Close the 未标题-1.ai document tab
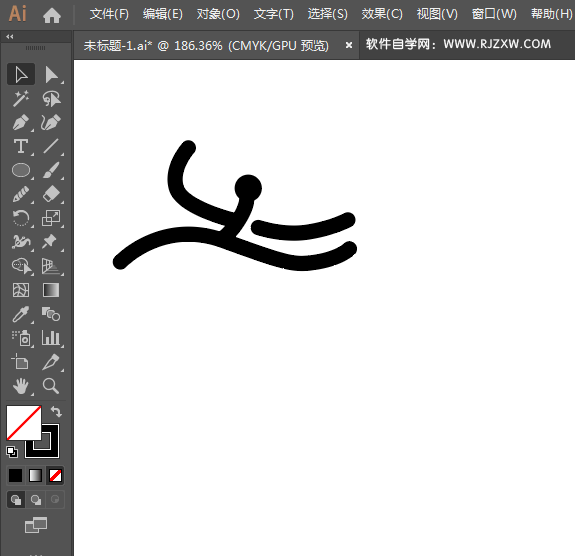 click(349, 45)
